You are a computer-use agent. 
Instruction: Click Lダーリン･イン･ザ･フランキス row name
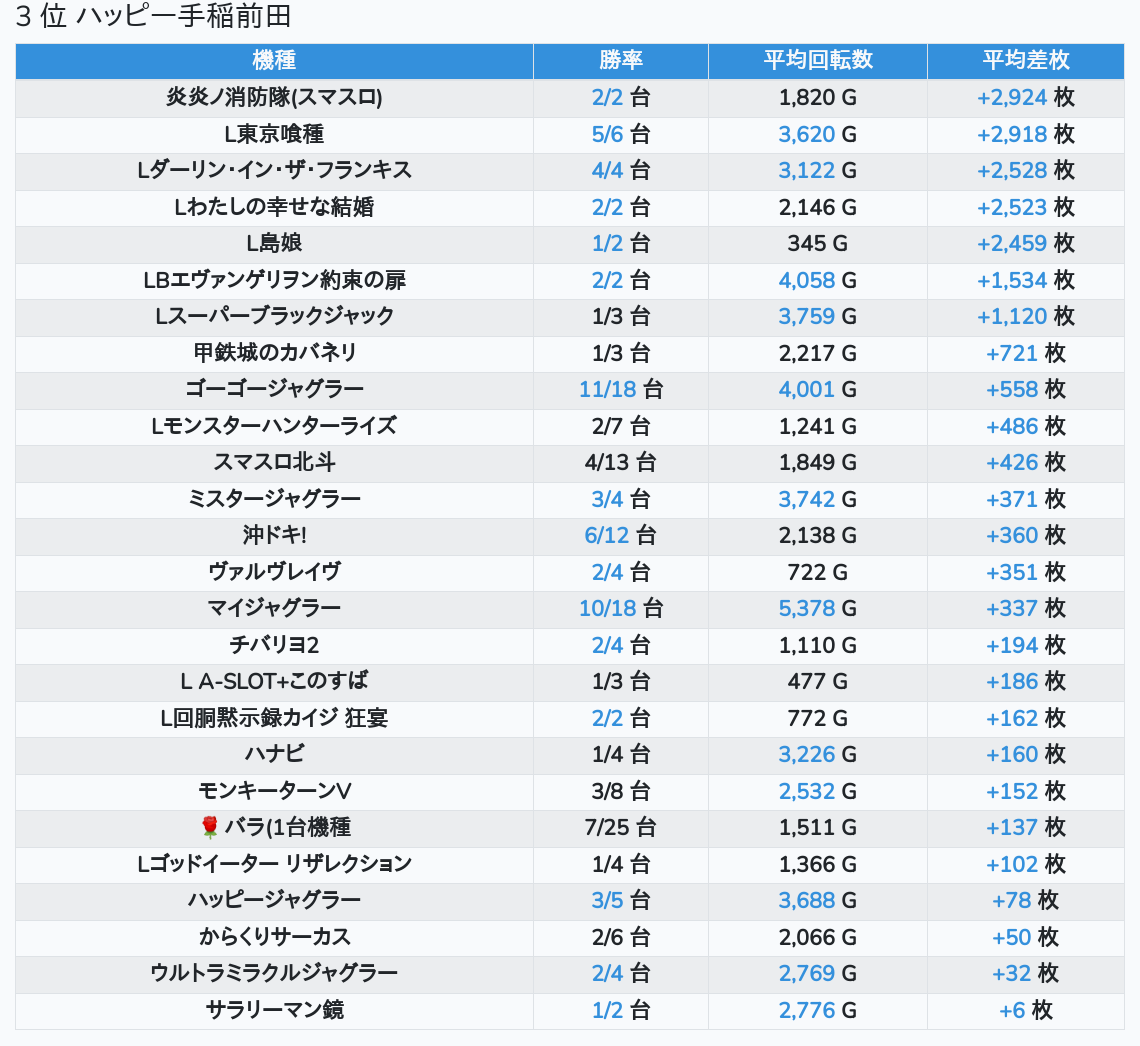point(274,170)
